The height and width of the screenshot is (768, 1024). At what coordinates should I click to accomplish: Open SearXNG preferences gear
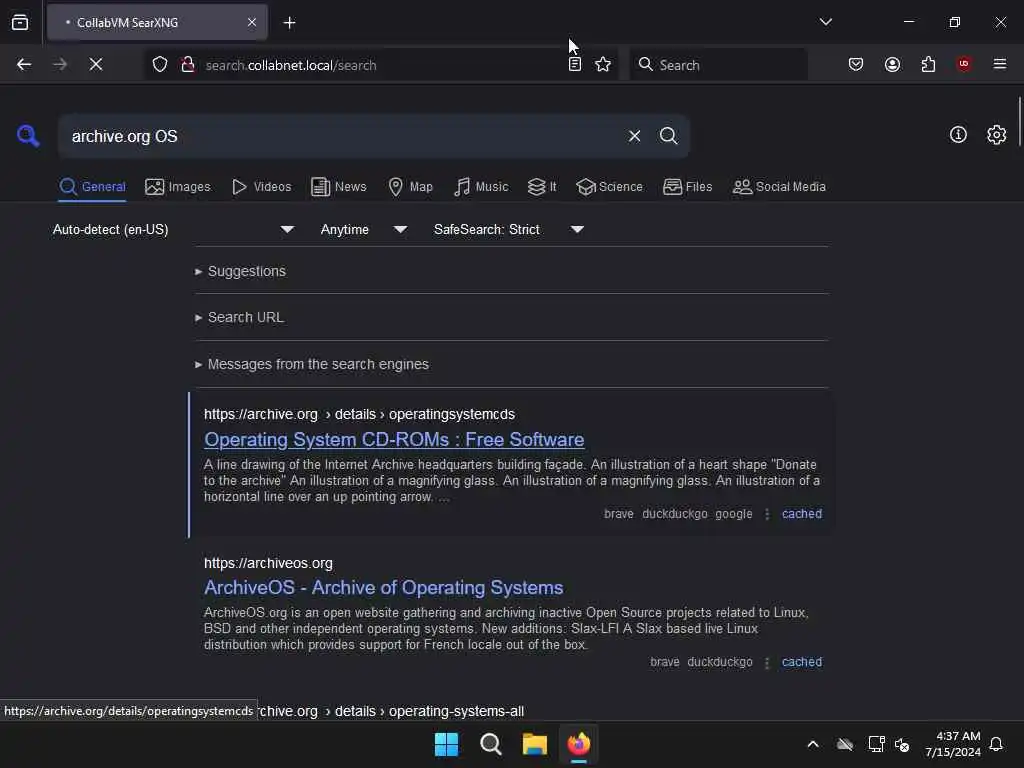click(997, 135)
